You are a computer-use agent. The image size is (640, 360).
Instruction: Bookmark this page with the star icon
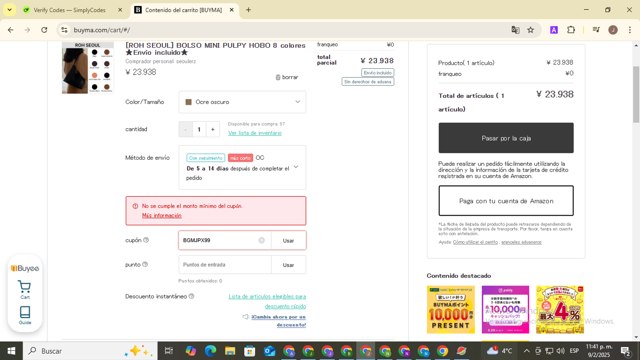[x=531, y=30]
